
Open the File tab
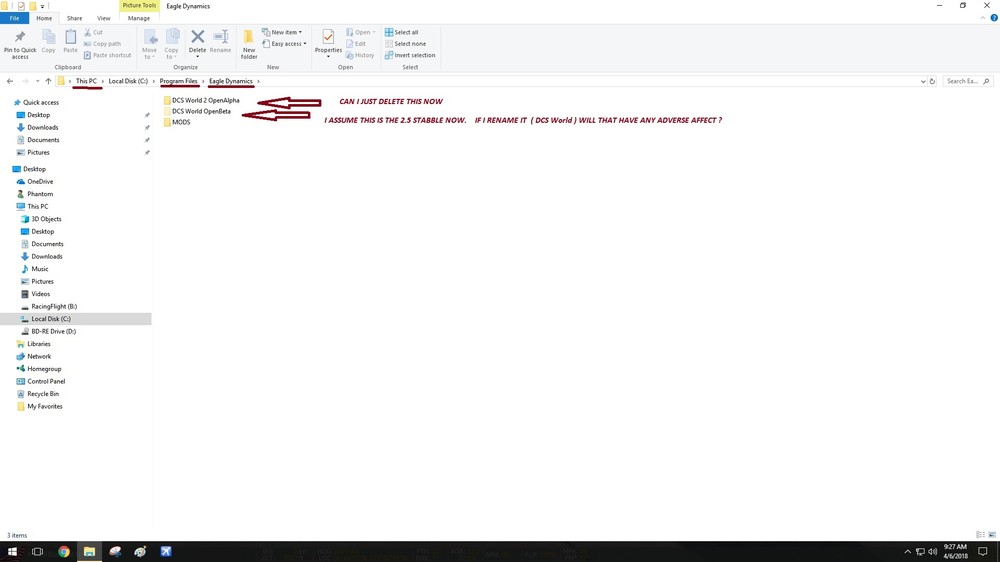click(14, 18)
